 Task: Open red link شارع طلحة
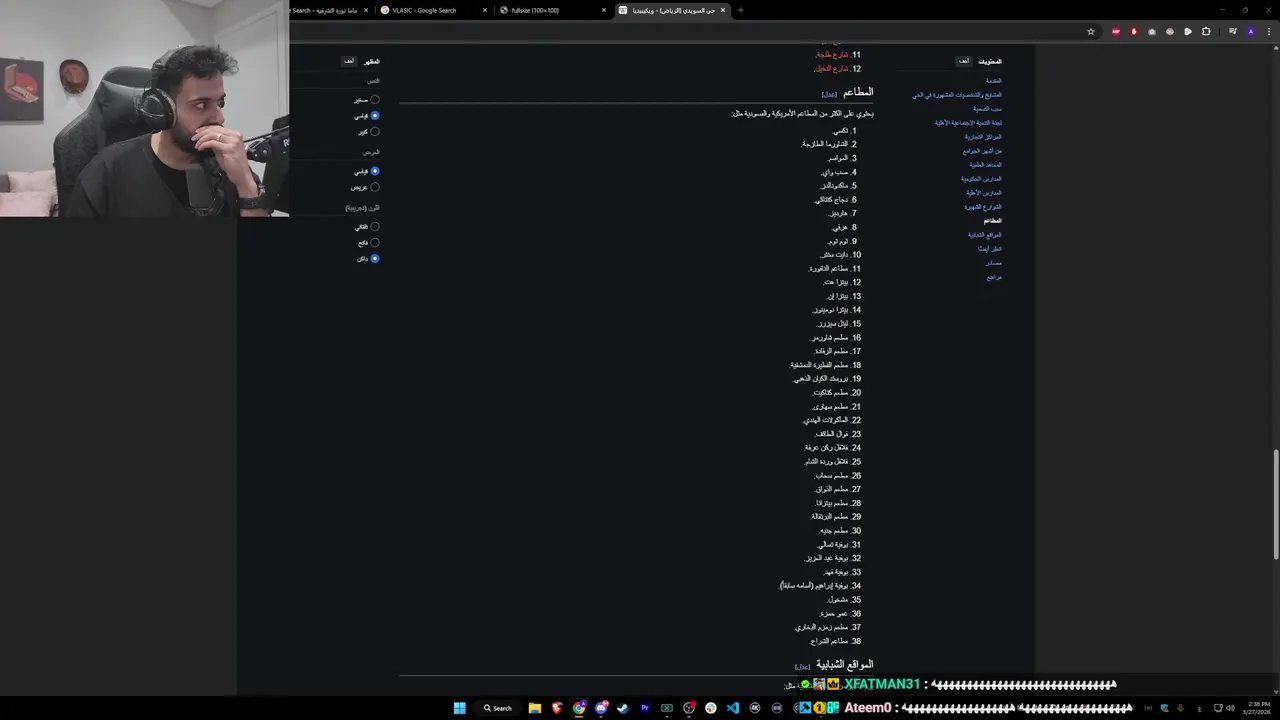coord(832,55)
